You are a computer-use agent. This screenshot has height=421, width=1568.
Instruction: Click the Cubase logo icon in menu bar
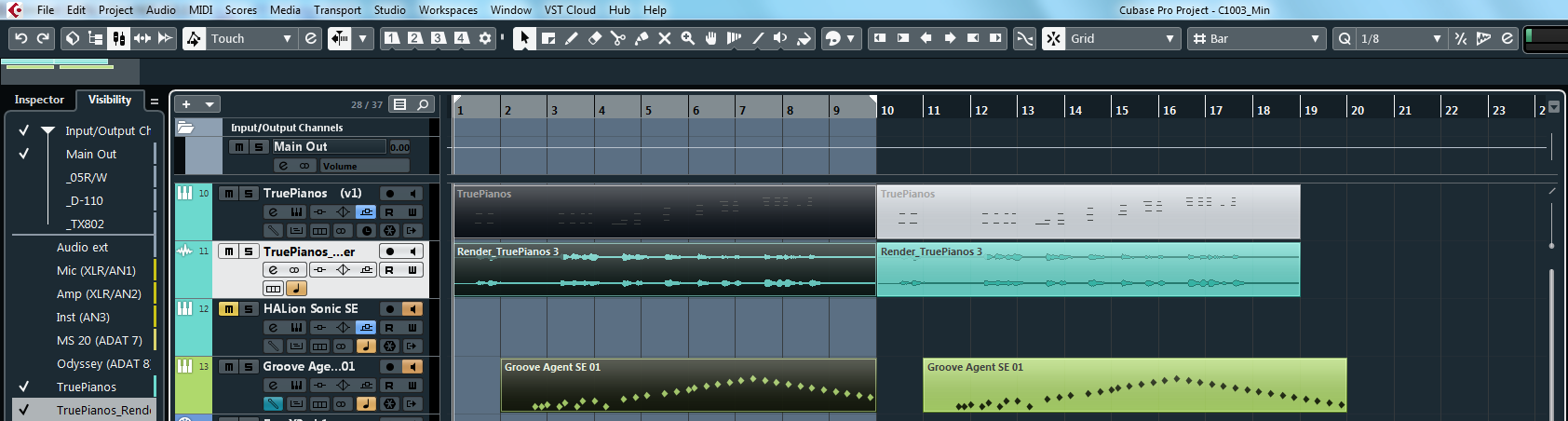[15, 10]
